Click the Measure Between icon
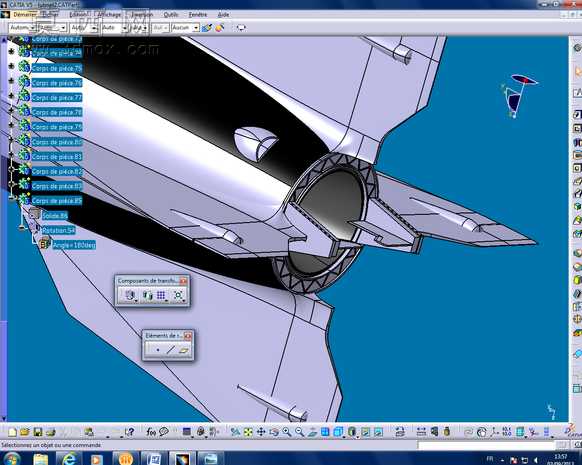This screenshot has width=582, height=465. 421,432
